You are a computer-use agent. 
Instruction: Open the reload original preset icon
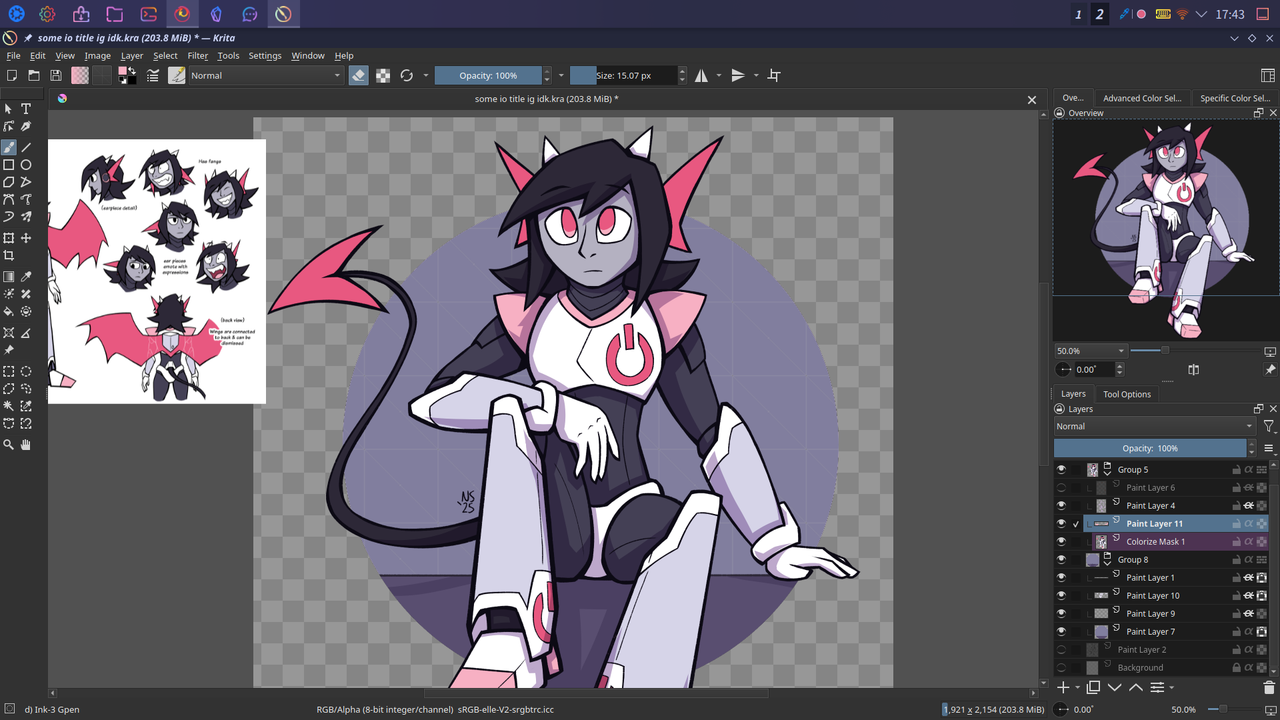point(406,75)
